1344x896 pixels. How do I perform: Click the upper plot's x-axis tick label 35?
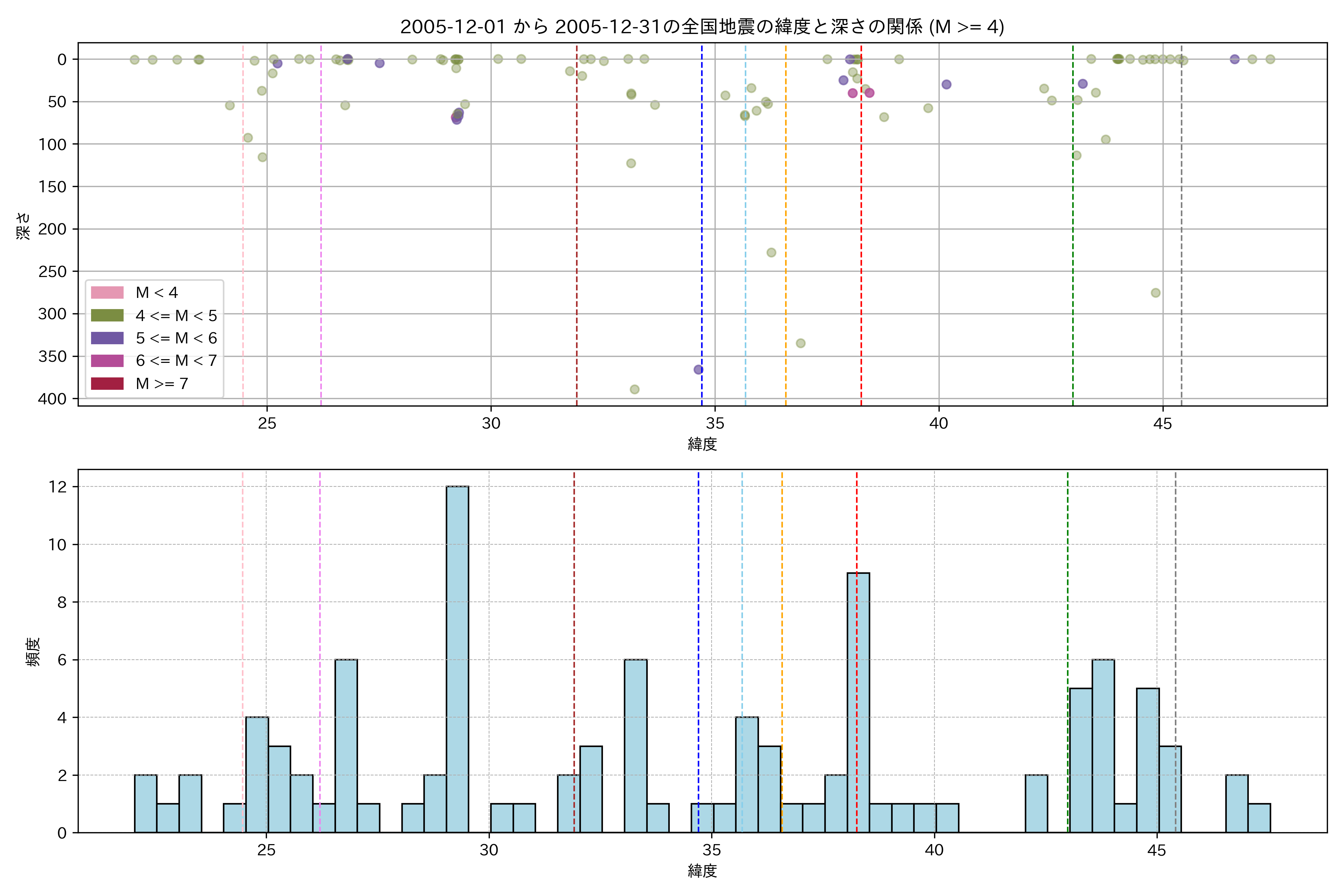[715, 423]
